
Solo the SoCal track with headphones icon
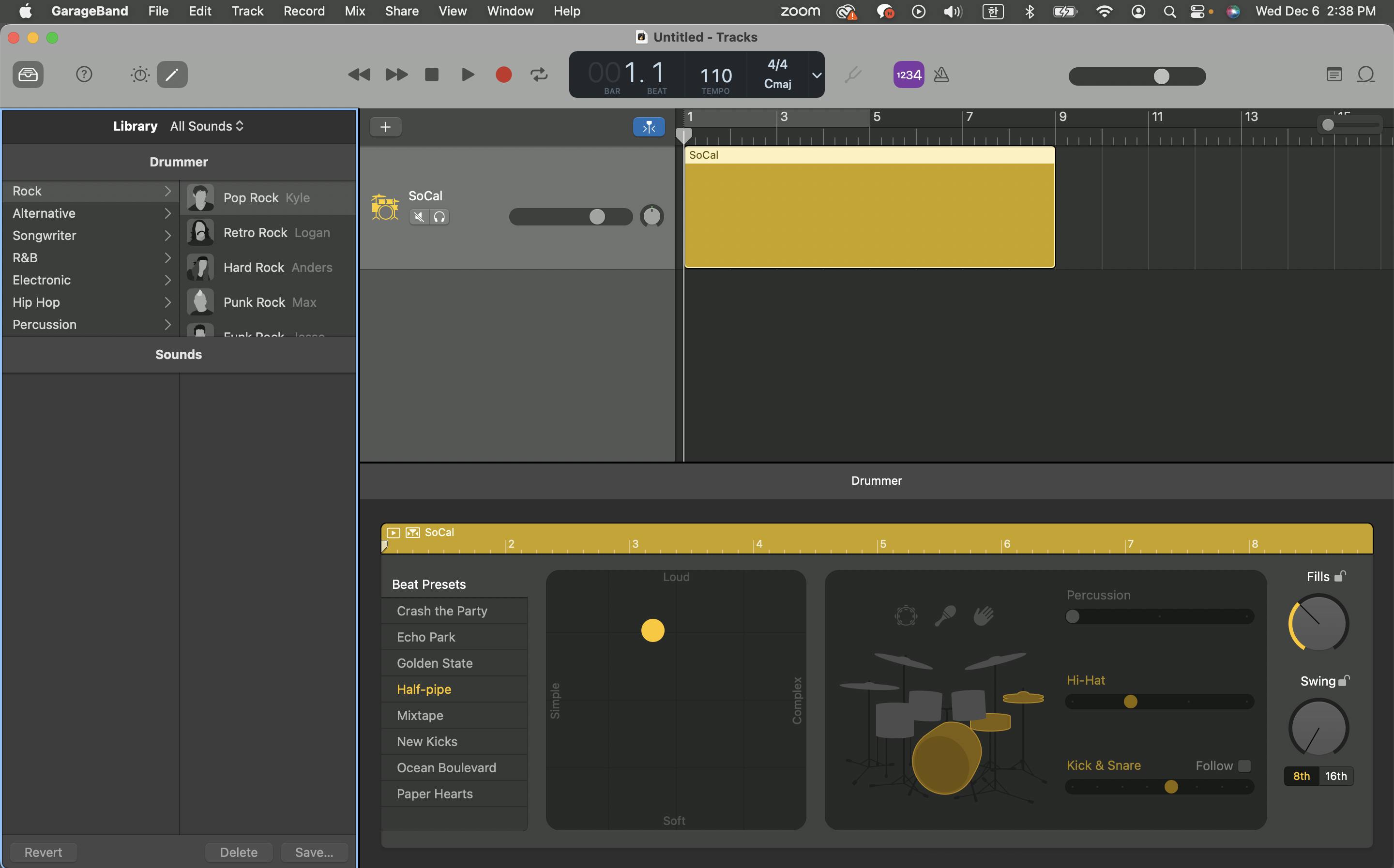(x=439, y=217)
